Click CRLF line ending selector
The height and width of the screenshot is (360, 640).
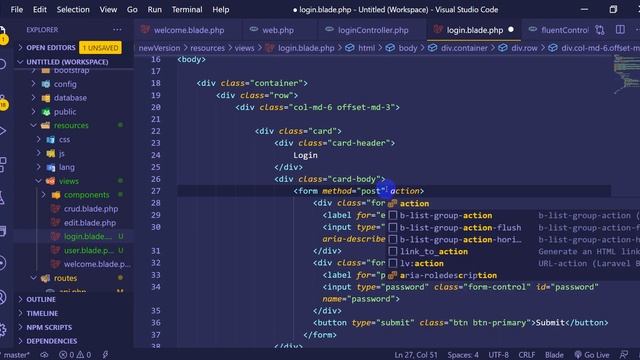click(x=527, y=355)
